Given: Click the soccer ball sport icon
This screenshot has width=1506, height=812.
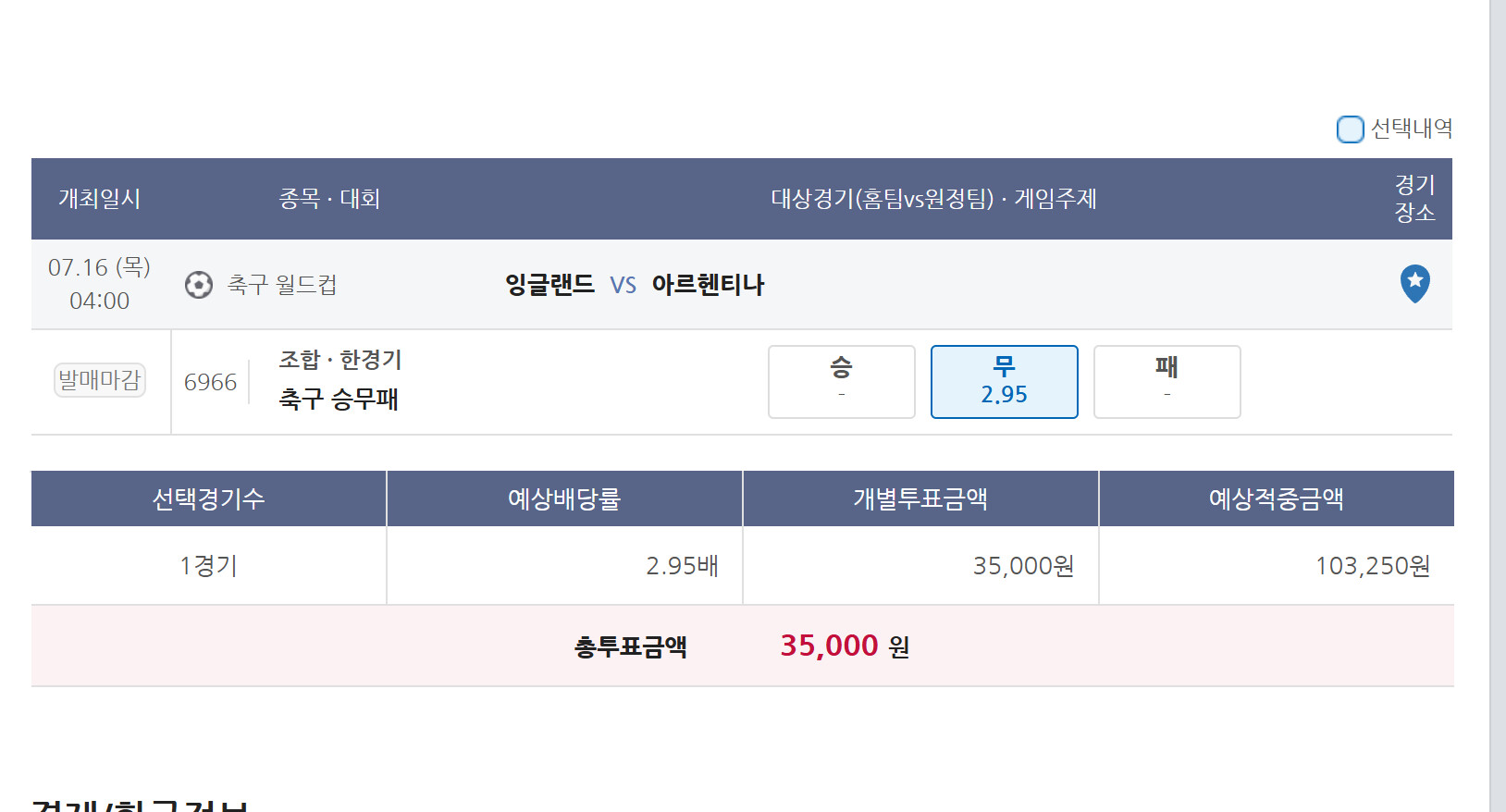Looking at the screenshot, I should click(x=198, y=285).
